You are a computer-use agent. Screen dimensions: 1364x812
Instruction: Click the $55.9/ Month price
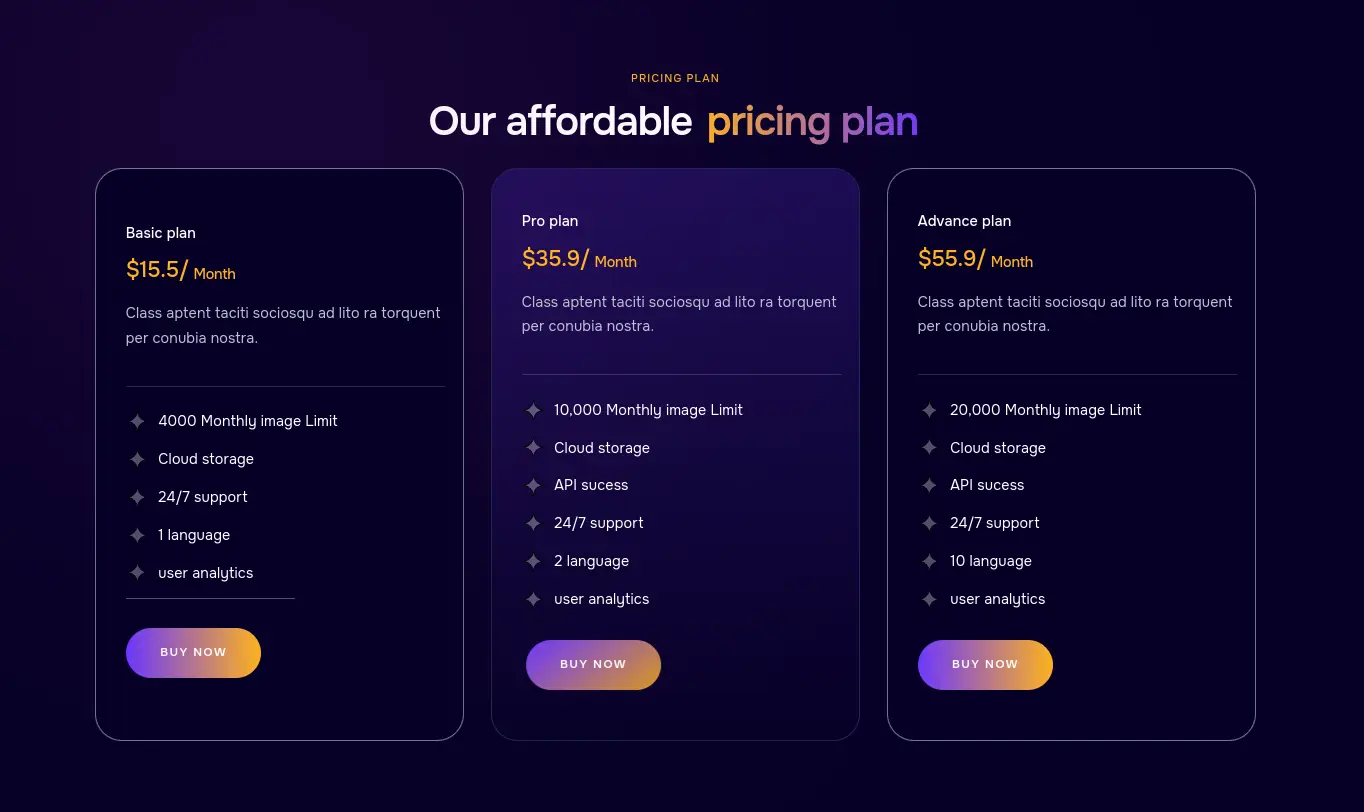975,259
